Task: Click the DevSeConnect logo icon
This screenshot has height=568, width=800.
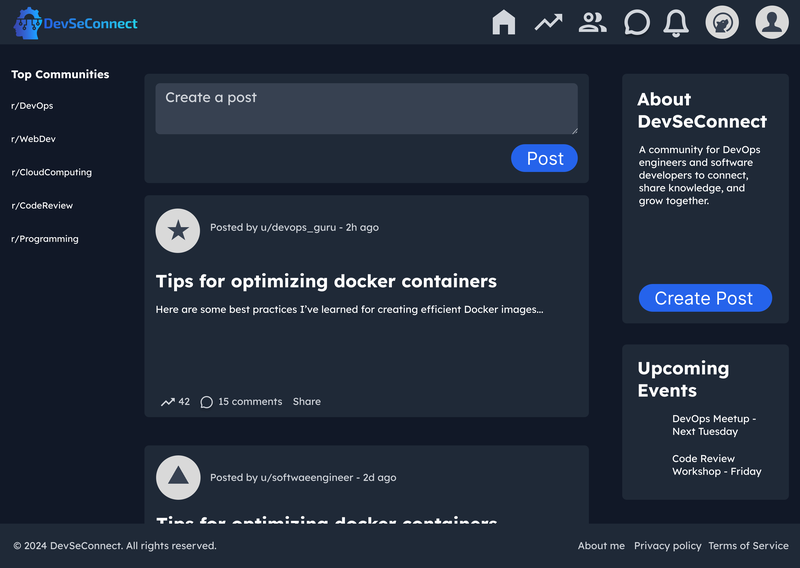Action: [28, 22]
